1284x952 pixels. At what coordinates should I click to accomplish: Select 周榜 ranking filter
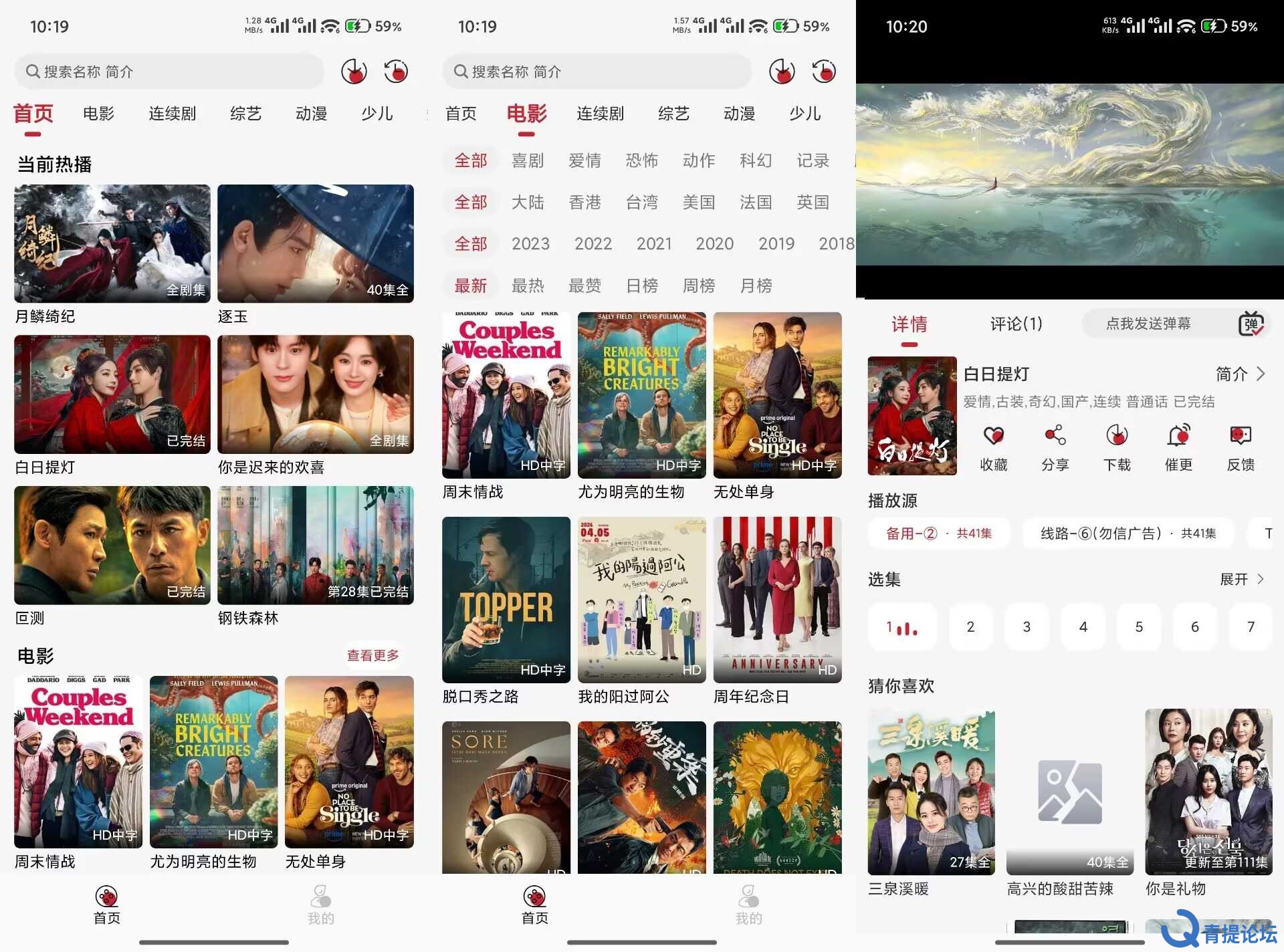coord(699,286)
